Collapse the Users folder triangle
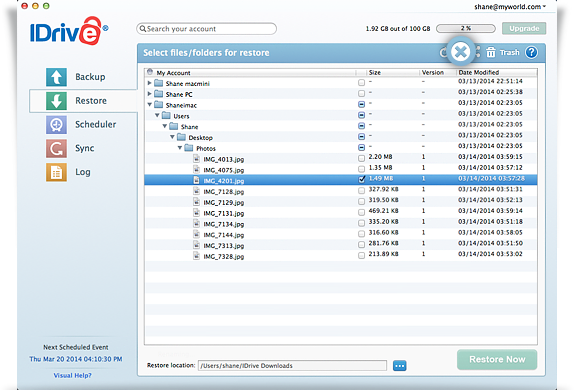This screenshot has width=574, height=390. click(157, 115)
